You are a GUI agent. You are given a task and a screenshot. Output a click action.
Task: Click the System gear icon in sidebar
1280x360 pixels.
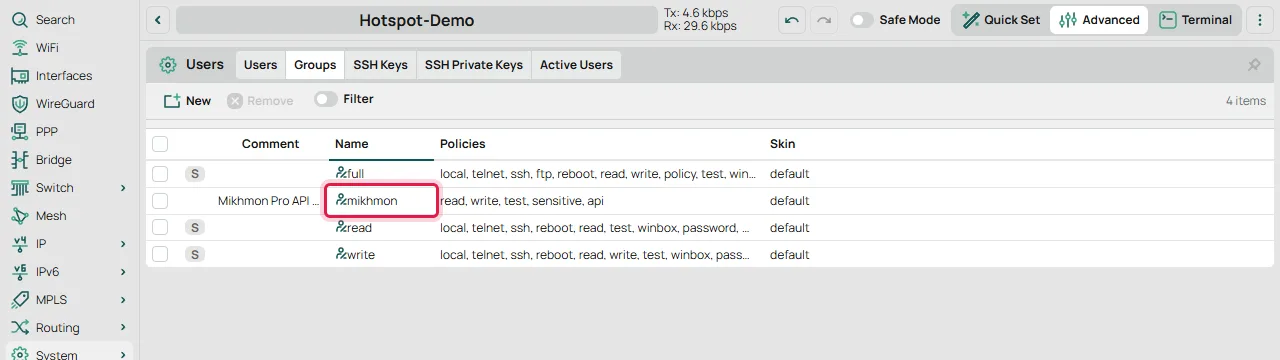tap(19, 354)
